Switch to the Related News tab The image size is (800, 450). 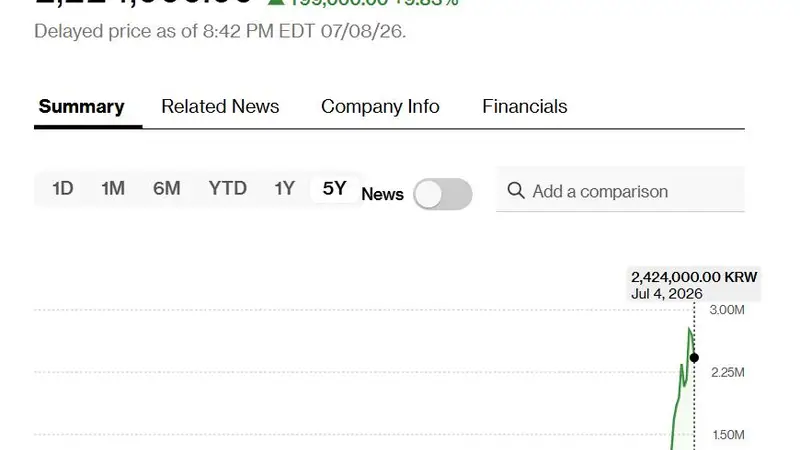pyautogui.click(x=220, y=106)
